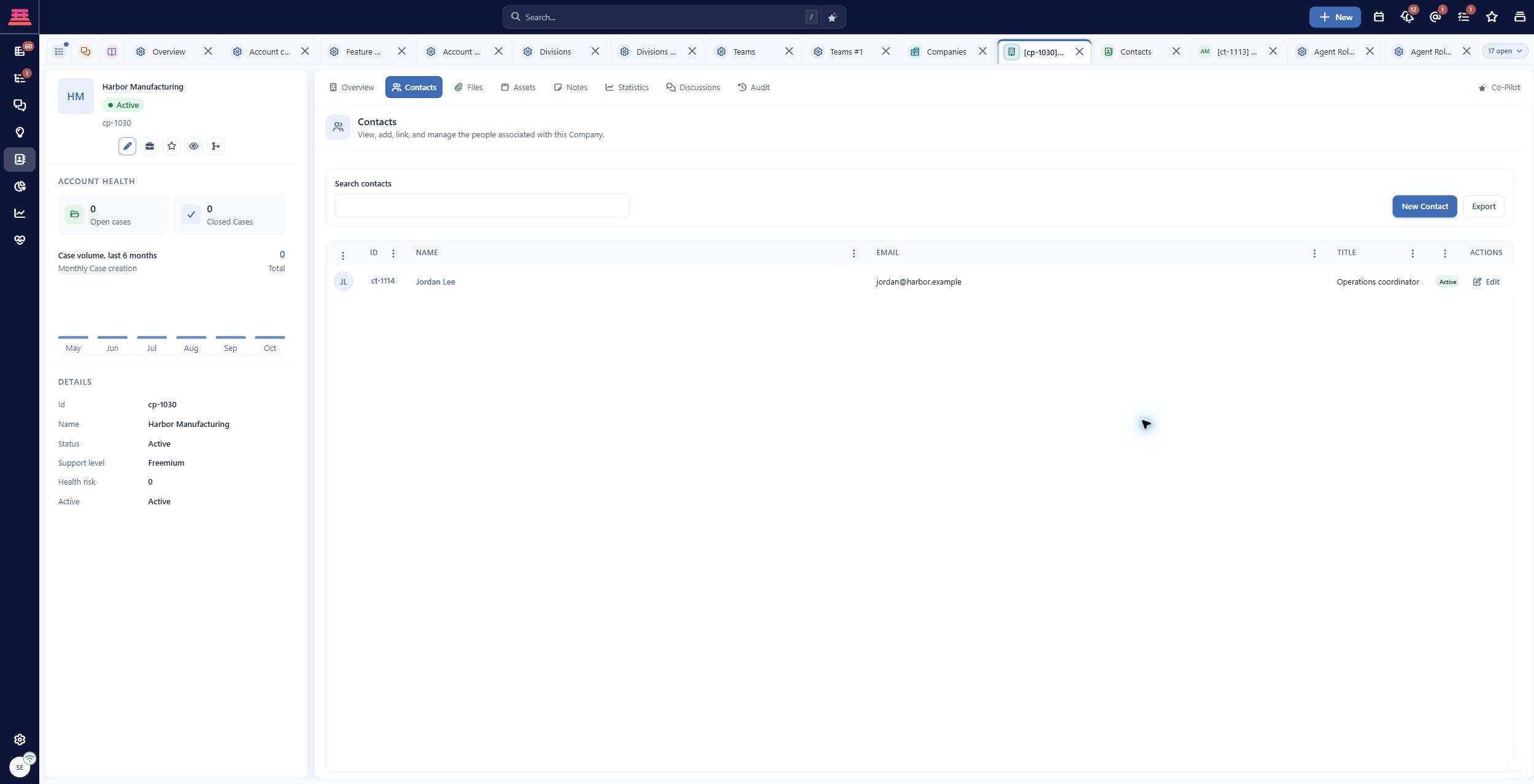Screen dimensions: 1534x784
Task: Click the Export button
Action: pyautogui.click(x=1484, y=207)
